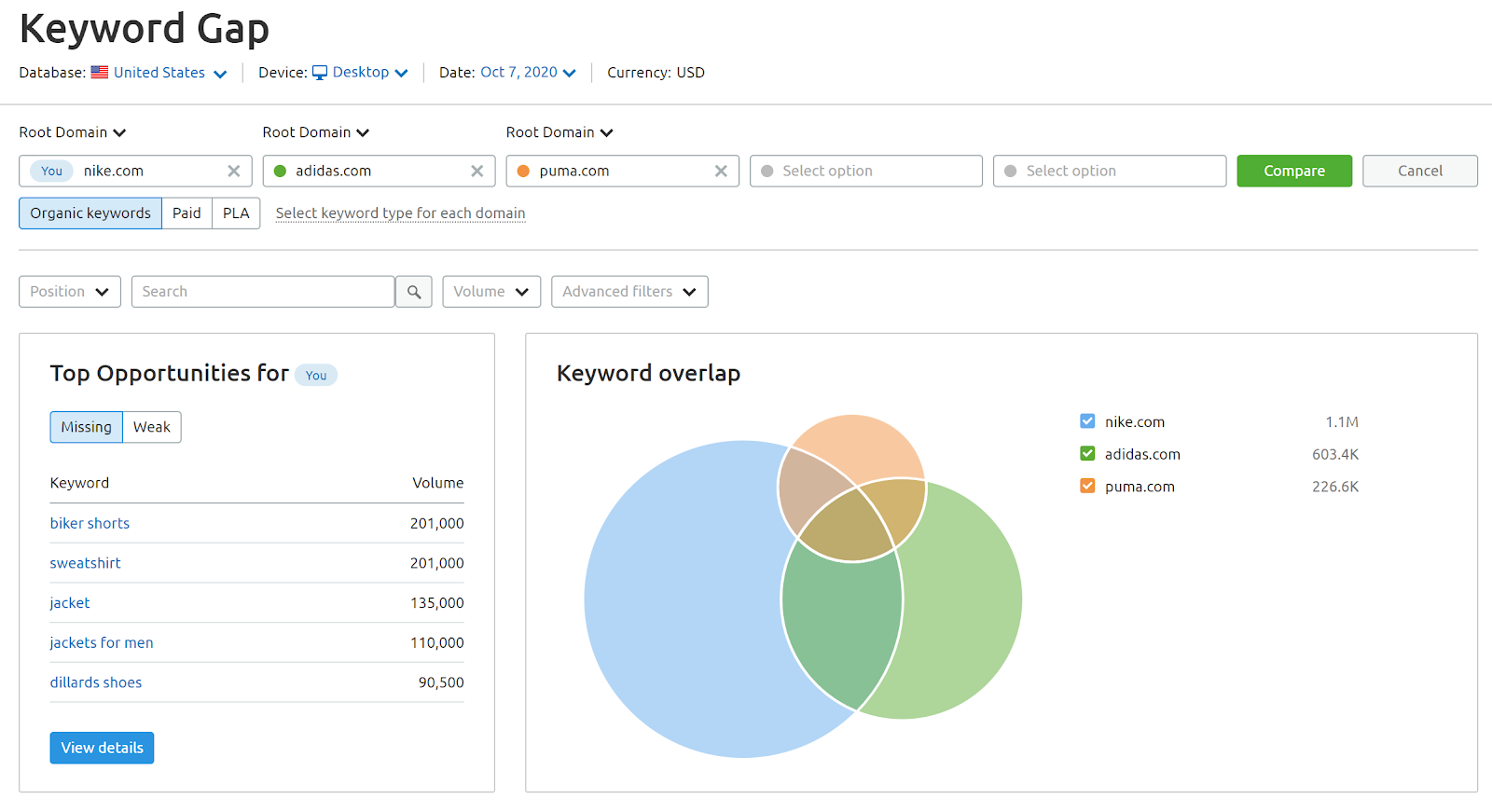Open 'Select keyword type for each domain' link
1492x812 pixels.
(x=400, y=213)
